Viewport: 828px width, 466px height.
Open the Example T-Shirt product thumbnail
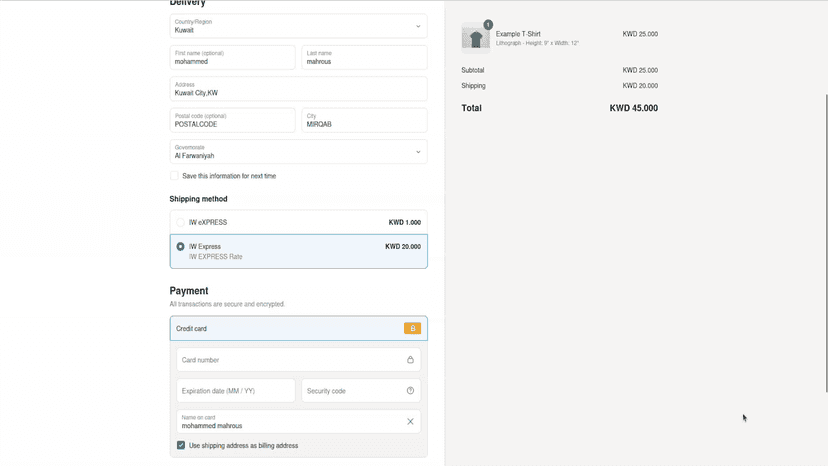coord(476,38)
